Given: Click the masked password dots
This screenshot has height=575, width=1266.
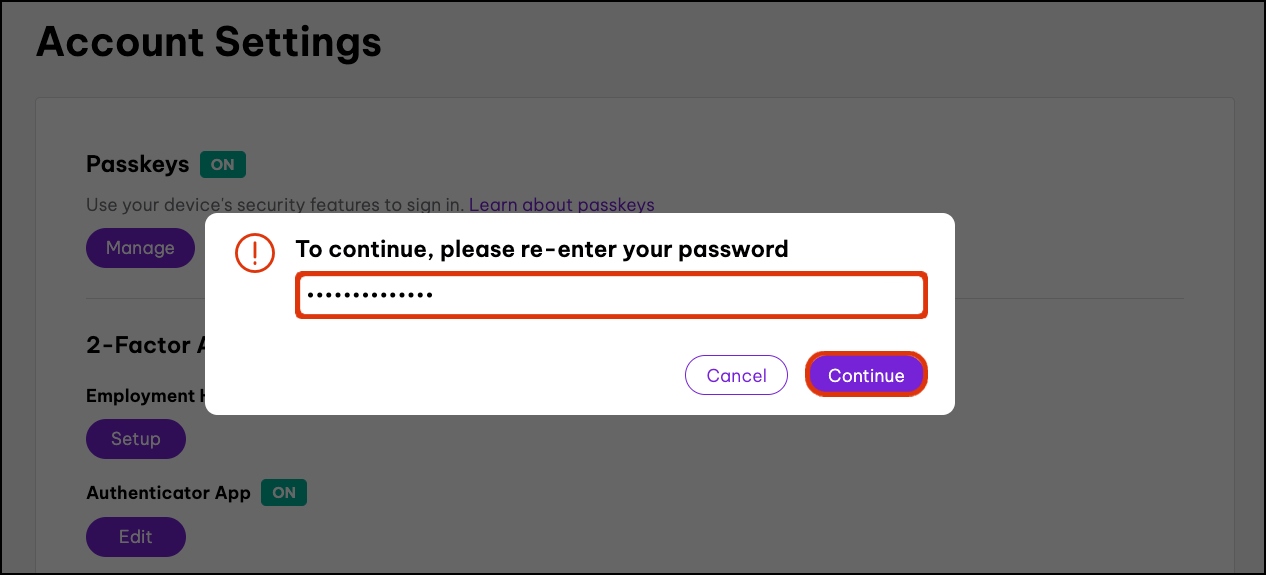Looking at the screenshot, I should click(x=369, y=296).
